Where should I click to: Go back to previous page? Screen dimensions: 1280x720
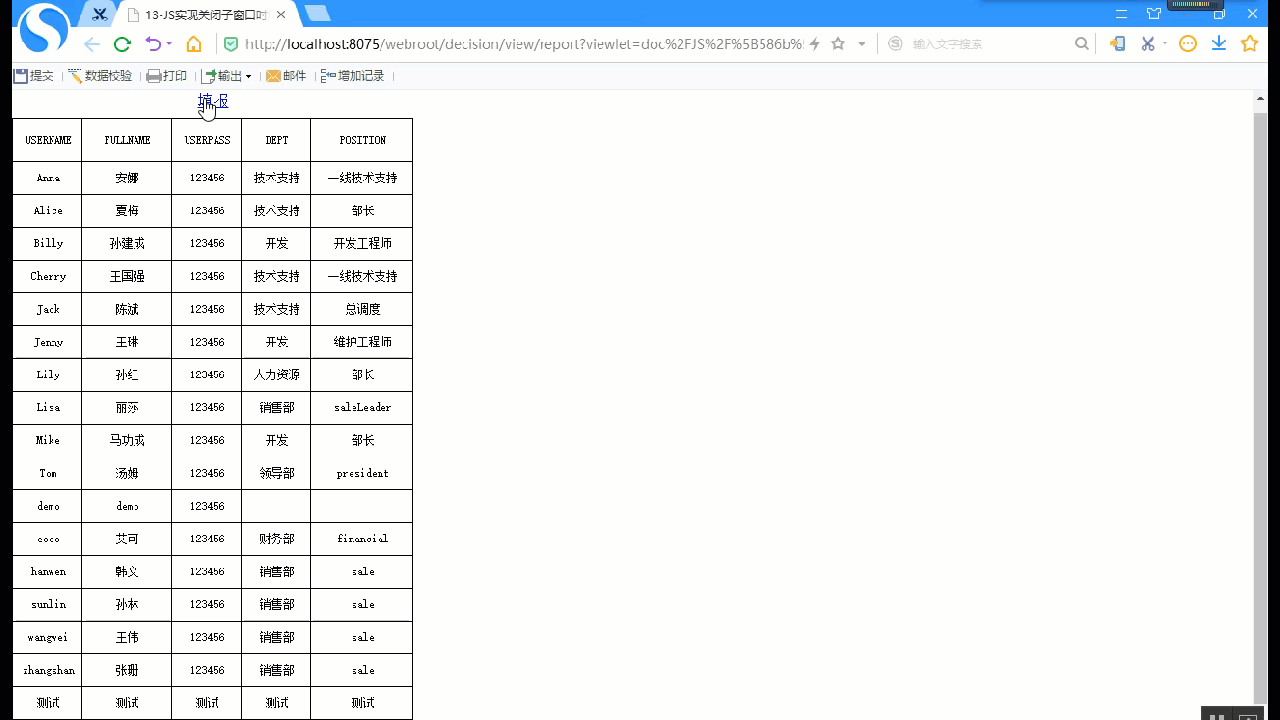[91, 44]
